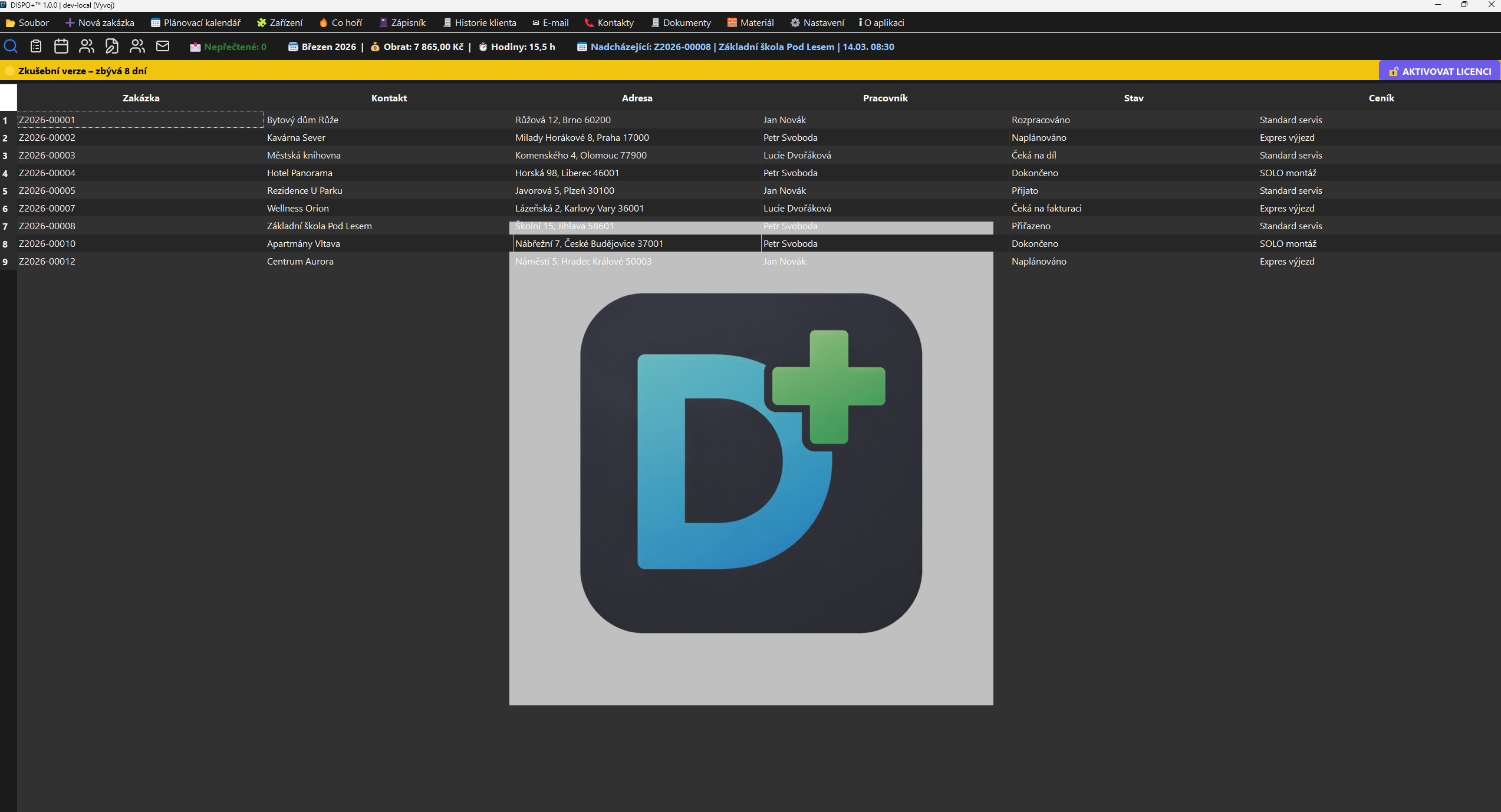Viewport: 1501px width, 812px height.
Task: Click the Přiřazeno status cell
Action: (x=1134, y=226)
